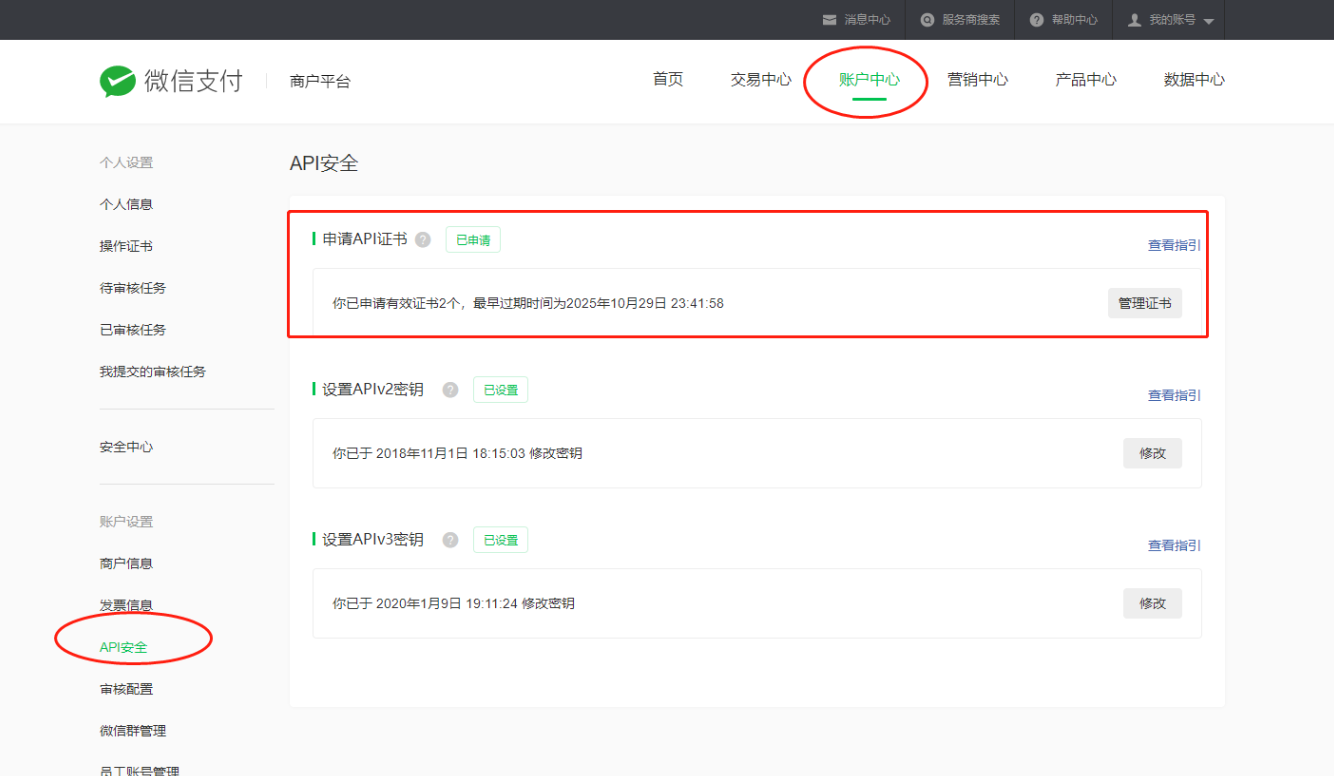Open the 产品中心 tab
The width and height of the screenshot is (1334, 776).
(x=1086, y=80)
